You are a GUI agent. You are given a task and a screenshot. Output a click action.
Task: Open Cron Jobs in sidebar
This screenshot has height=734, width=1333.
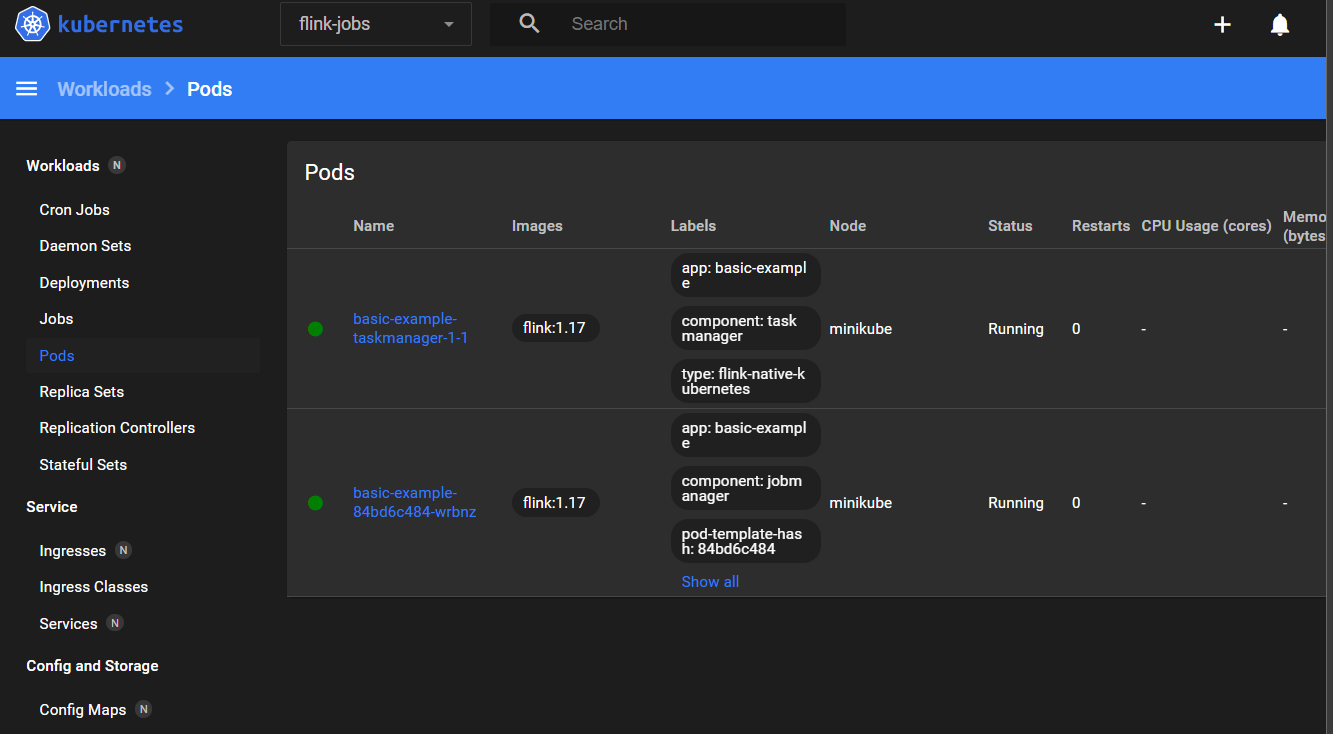click(x=75, y=210)
